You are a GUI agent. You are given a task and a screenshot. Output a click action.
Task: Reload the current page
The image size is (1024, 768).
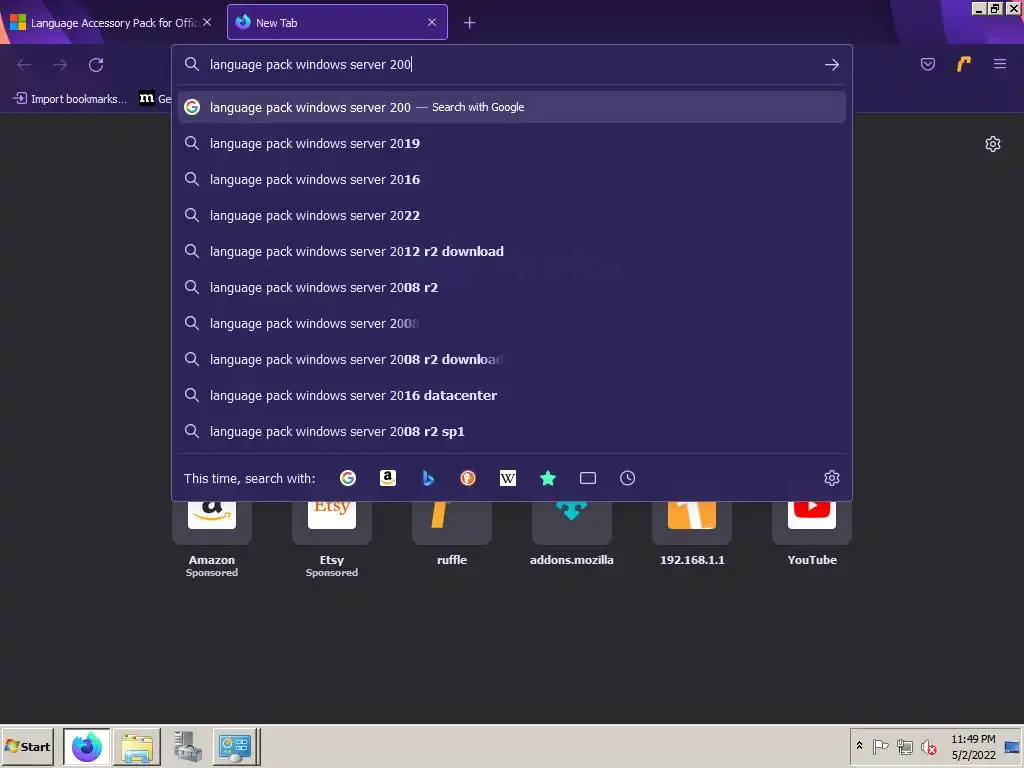pyautogui.click(x=96, y=64)
